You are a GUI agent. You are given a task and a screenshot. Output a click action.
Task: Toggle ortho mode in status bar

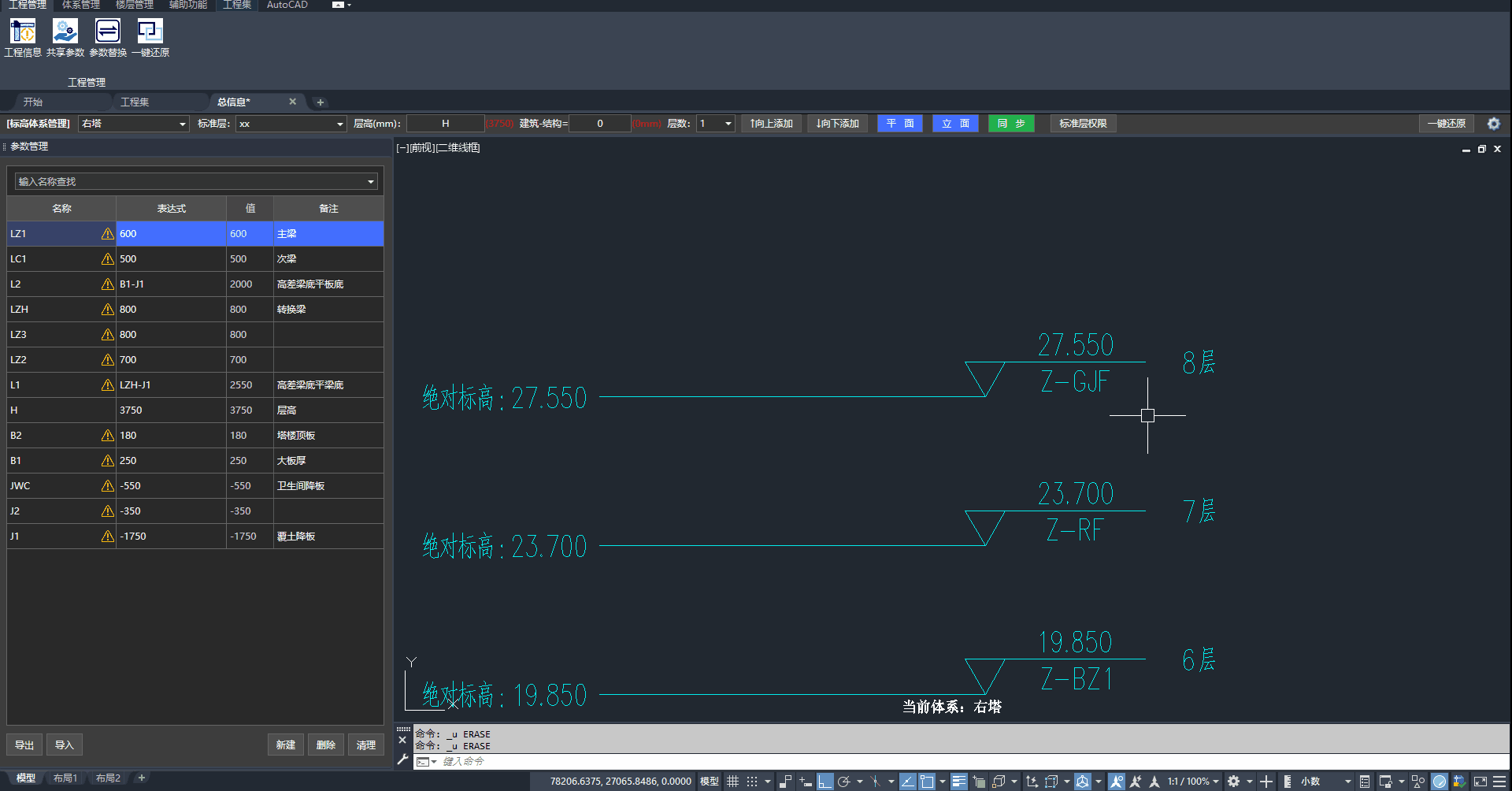point(825,782)
